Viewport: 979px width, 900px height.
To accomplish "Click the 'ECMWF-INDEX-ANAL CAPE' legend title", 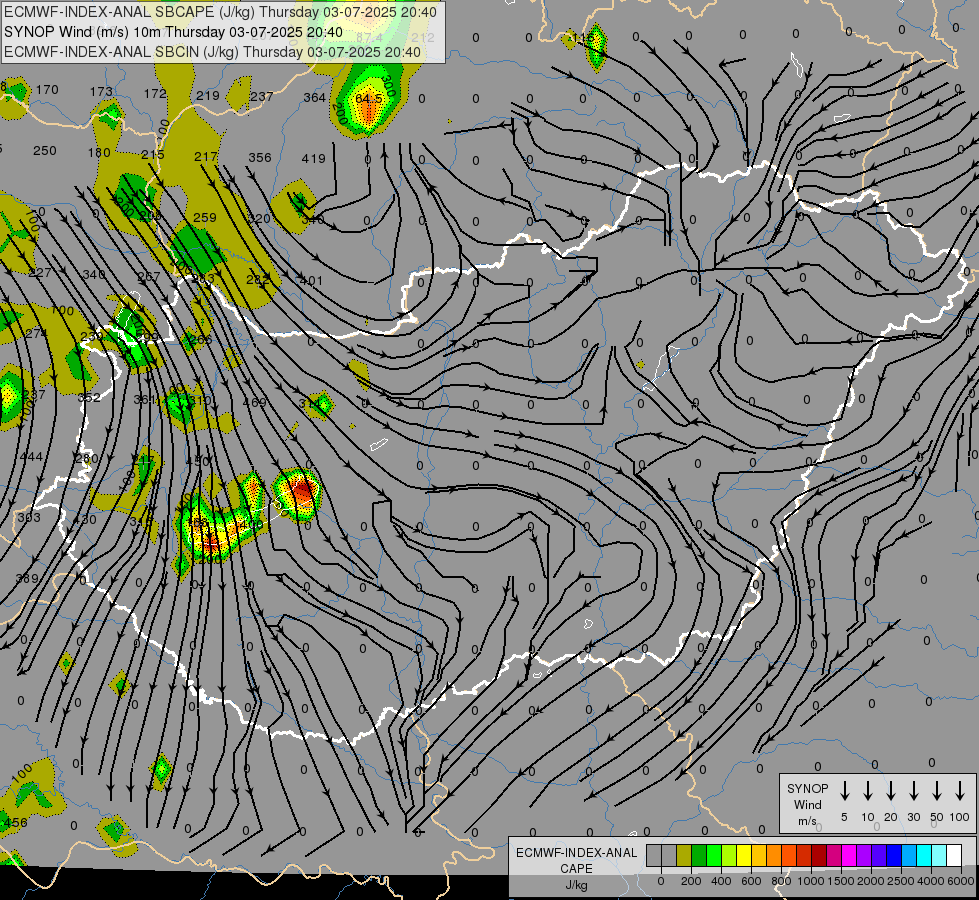I will click(576, 860).
